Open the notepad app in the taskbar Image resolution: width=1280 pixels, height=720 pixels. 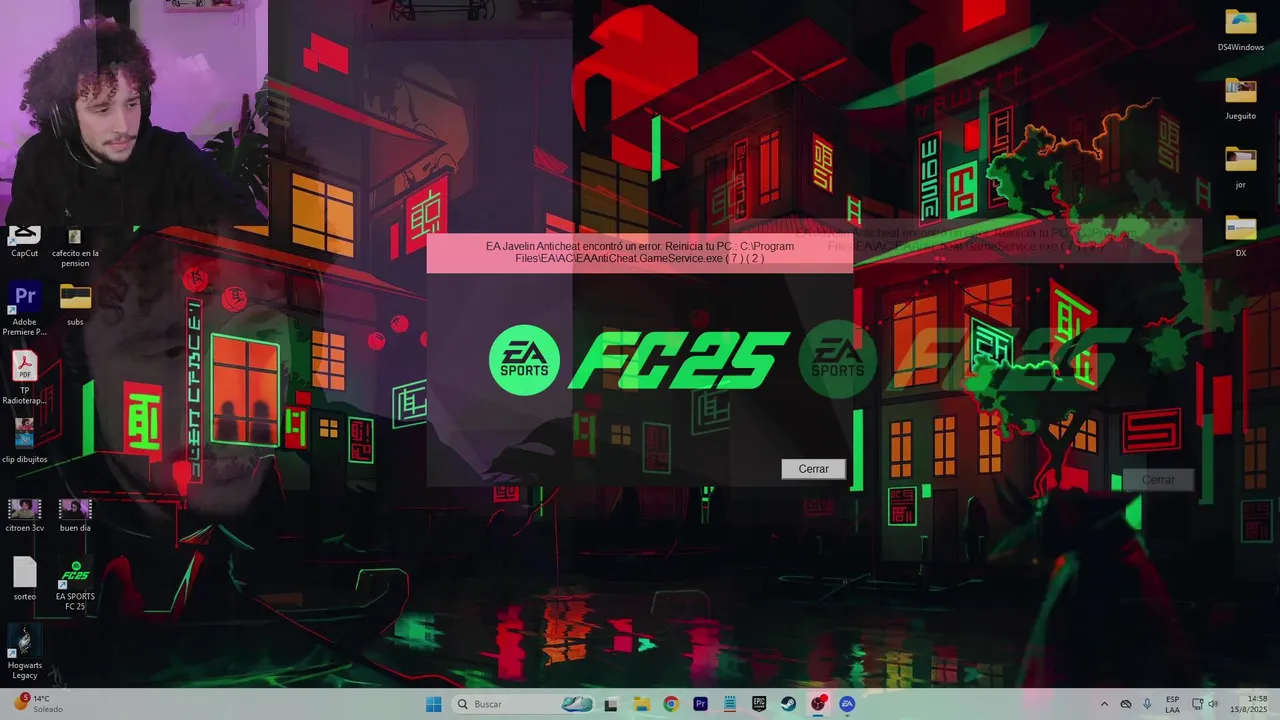point(730,704)
